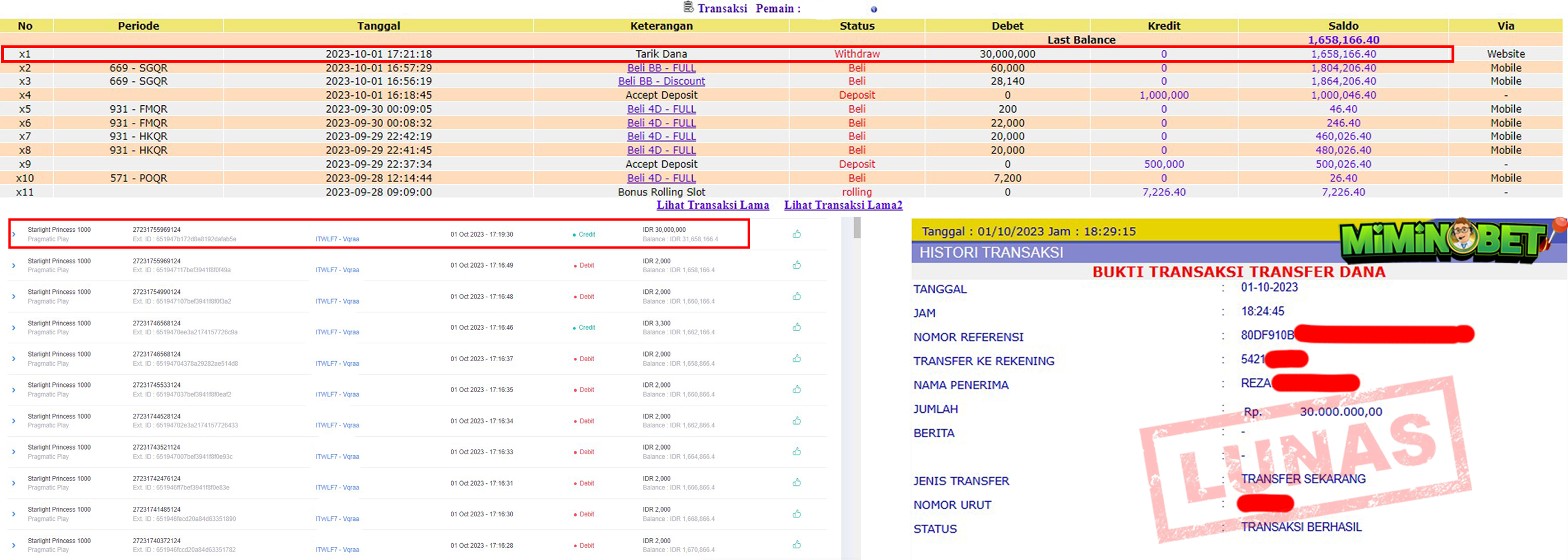1568x560 pixels.
Task: Expand the 17:16:33 Starlight Princess row
Action: click(14, 452)
